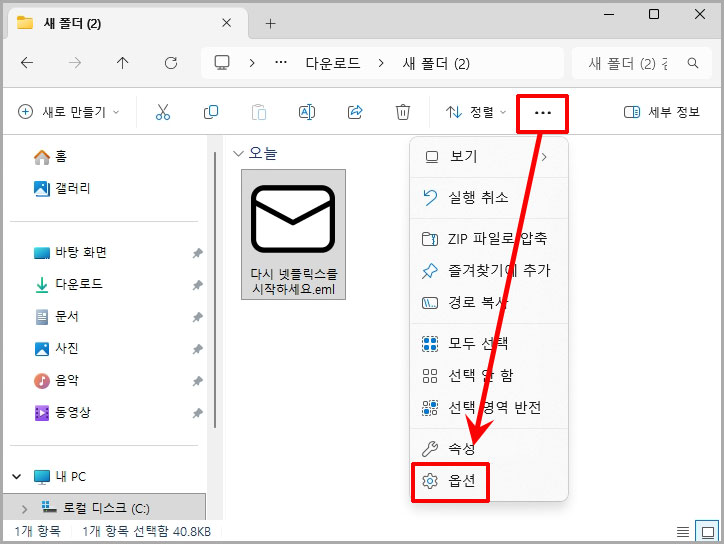Close the 새 폴더 (2) tab

click(226, 23)
